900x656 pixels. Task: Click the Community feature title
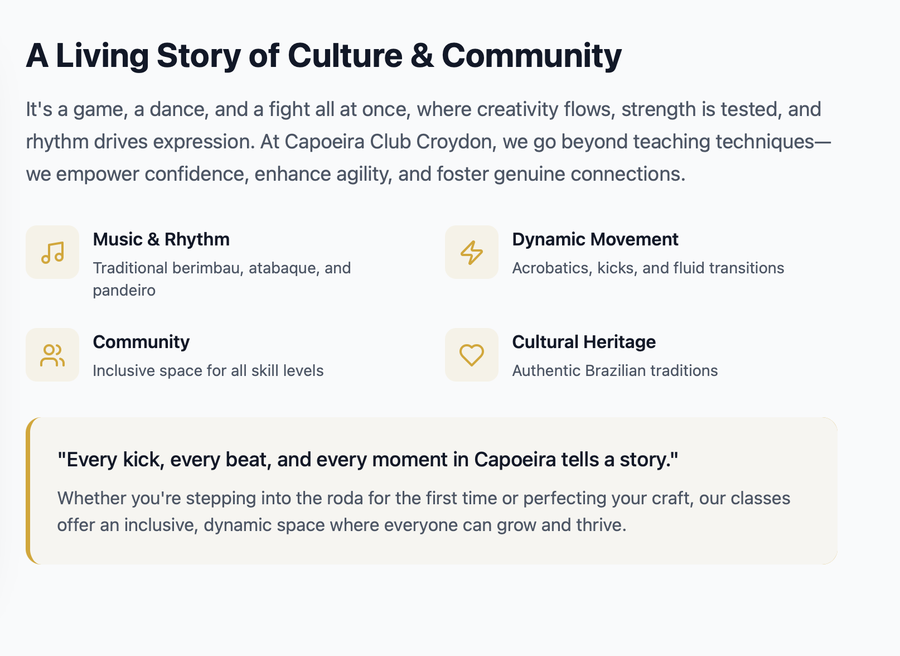[x=141, y=342]
